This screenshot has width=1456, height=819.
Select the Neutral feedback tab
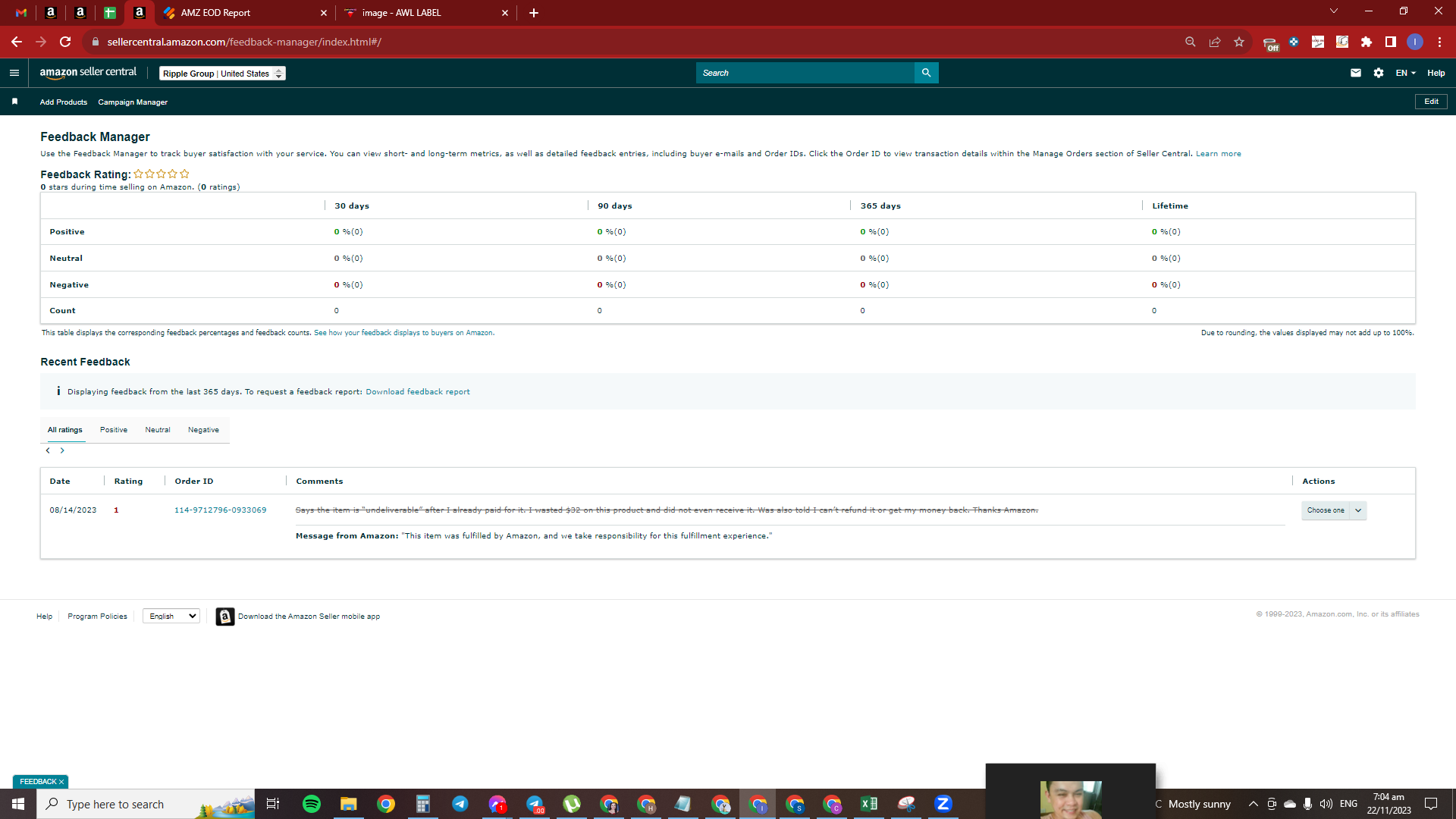pyautogui.click(x=158, y=430)
